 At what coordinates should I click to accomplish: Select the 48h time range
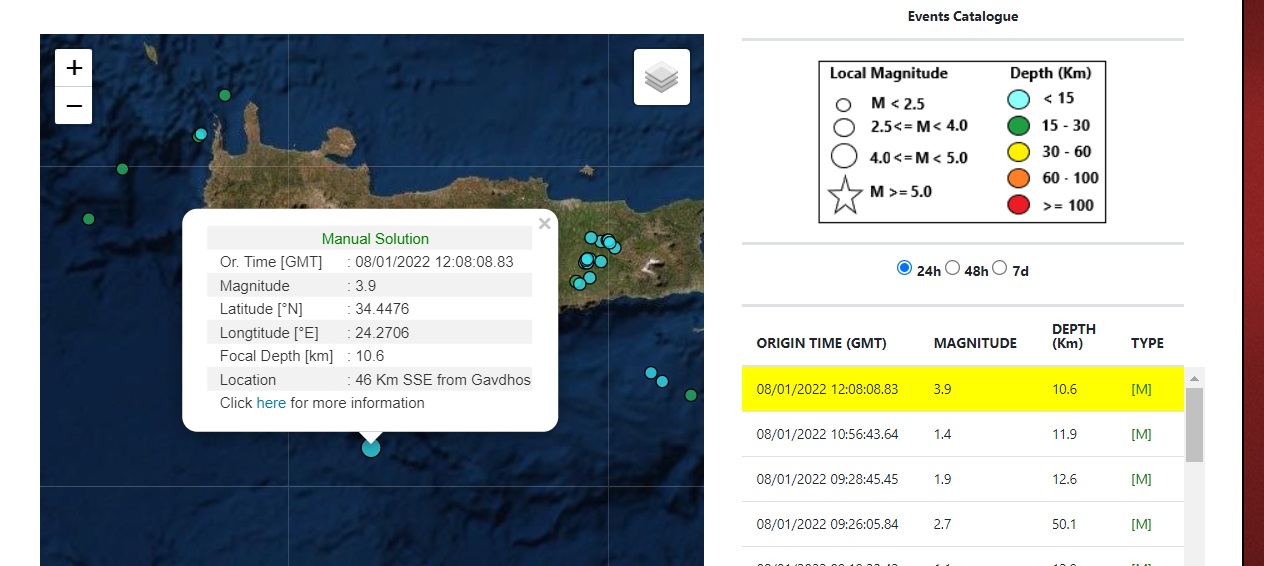[952, 268]
